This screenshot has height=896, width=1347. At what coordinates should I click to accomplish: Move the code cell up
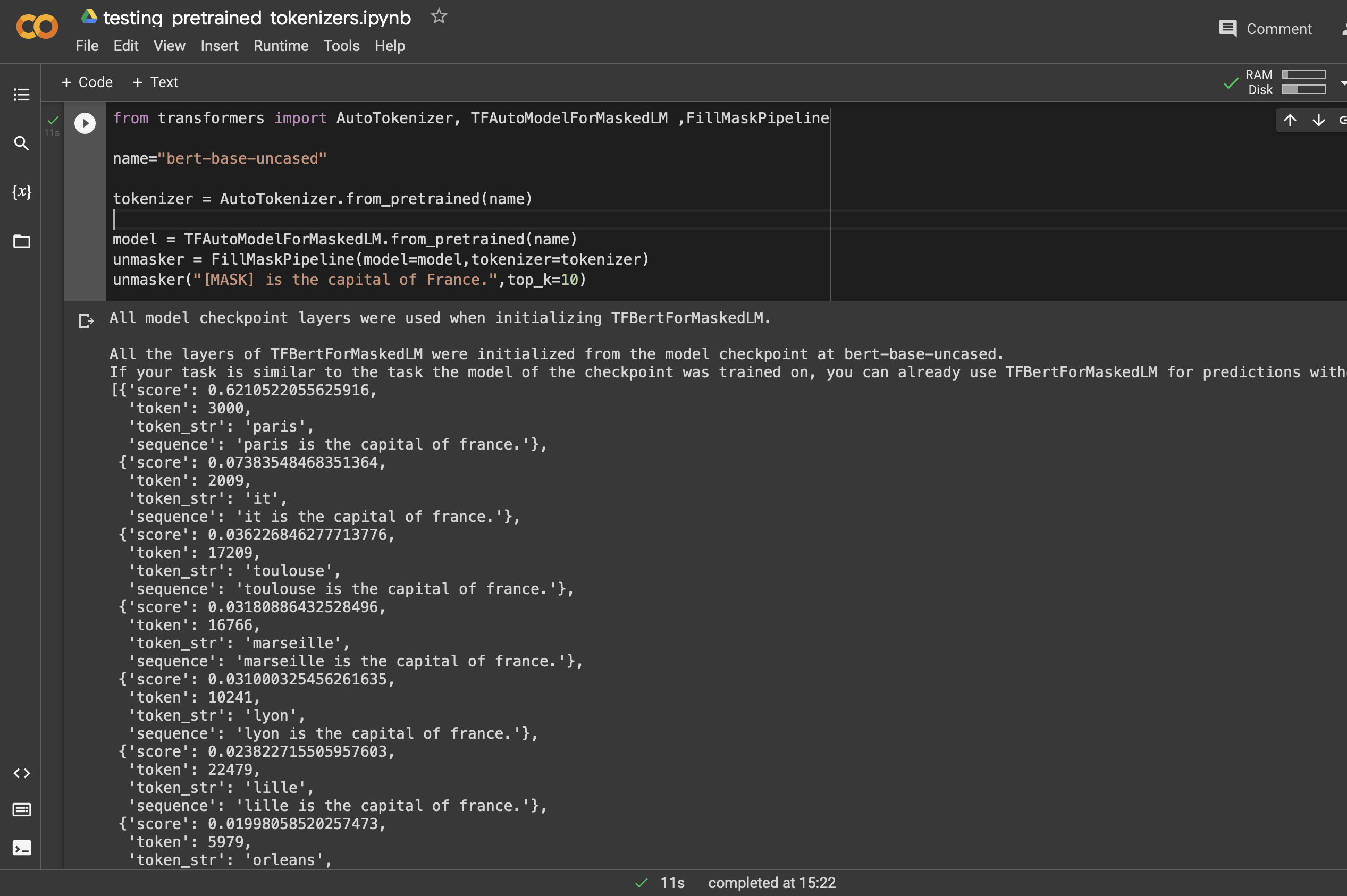pyautogui.click(x=1289, y=120)
